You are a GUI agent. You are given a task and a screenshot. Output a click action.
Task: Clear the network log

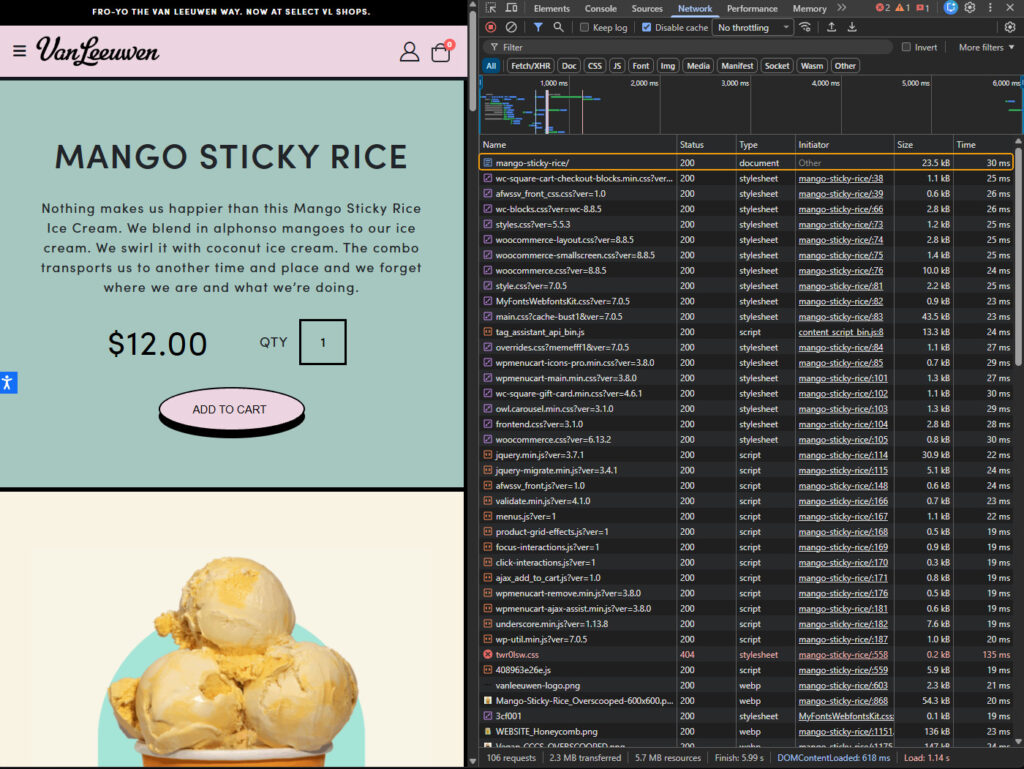[x=511, y=27]
